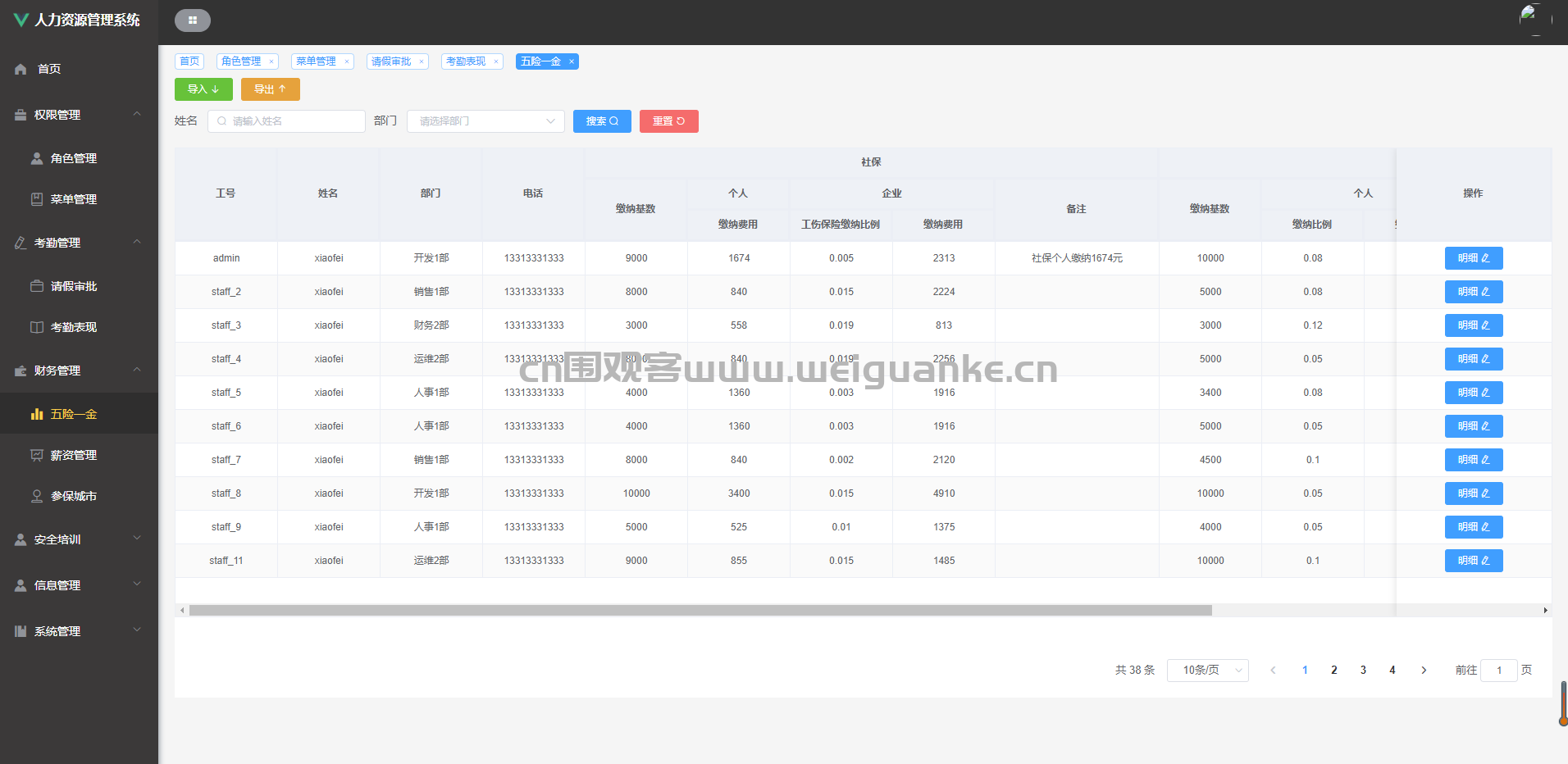Click the person icon beside 参保城市
This screenshot has width=1568, height=764.
pyautogui.click(x=37, y=496)
